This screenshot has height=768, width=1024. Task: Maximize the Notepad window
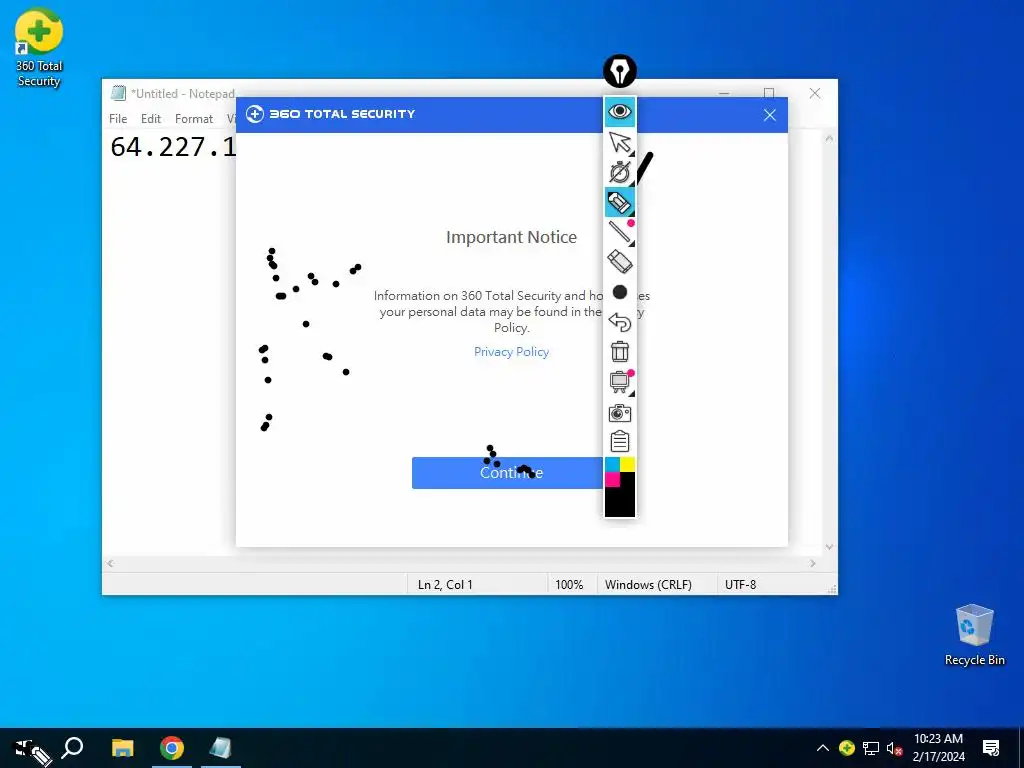pyautogui.click(x=769, y=92)
